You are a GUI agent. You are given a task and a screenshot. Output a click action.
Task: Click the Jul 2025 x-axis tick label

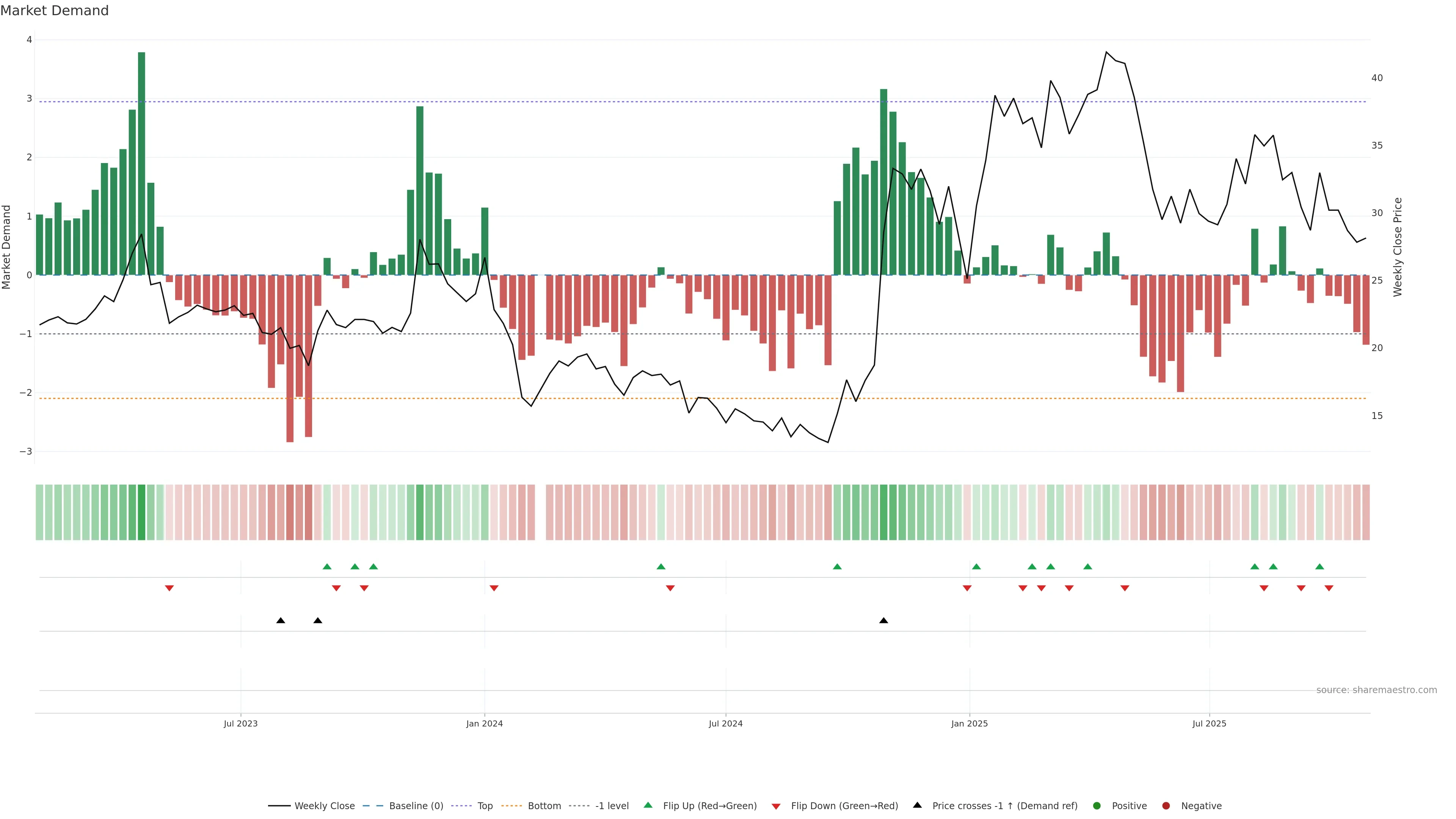[1209, 723]
